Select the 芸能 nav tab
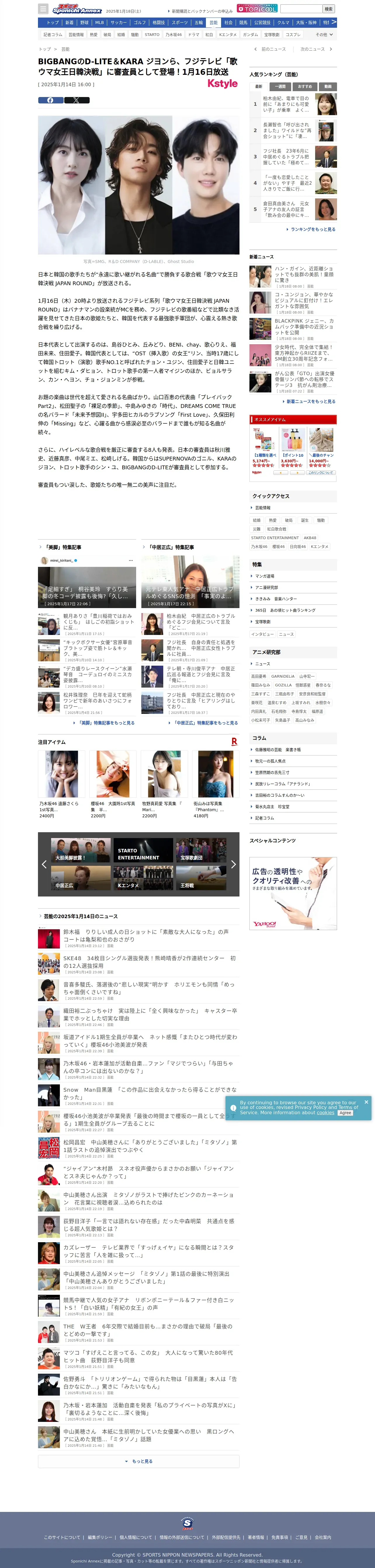This screenshot has height=1568, width=375. (x=213, y=23)
